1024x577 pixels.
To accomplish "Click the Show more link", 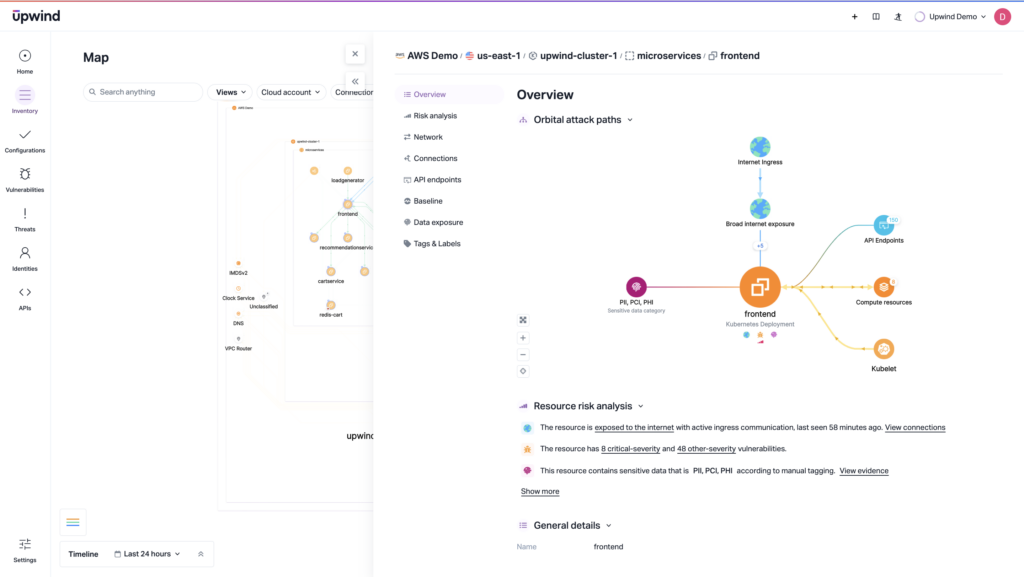I will coord(540,492).
